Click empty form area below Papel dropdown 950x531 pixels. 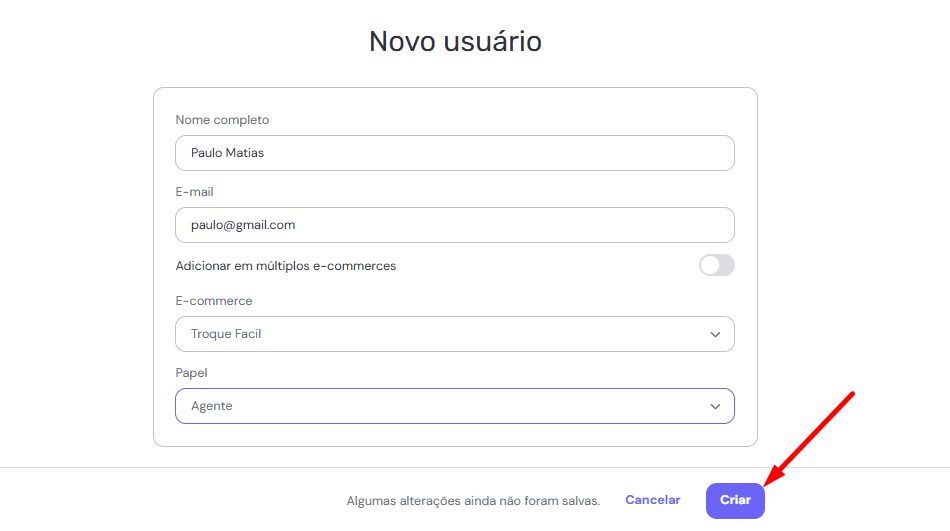click(454, 435)
